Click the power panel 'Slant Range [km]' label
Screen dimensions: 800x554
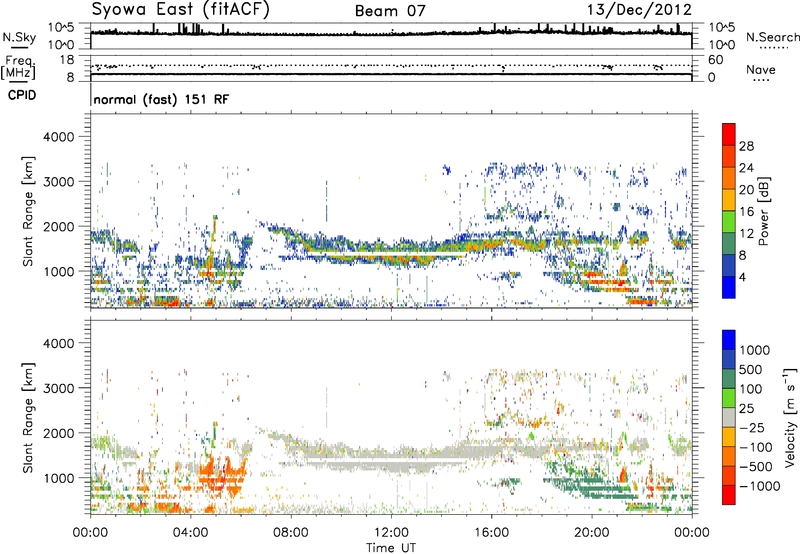[28, 211]
